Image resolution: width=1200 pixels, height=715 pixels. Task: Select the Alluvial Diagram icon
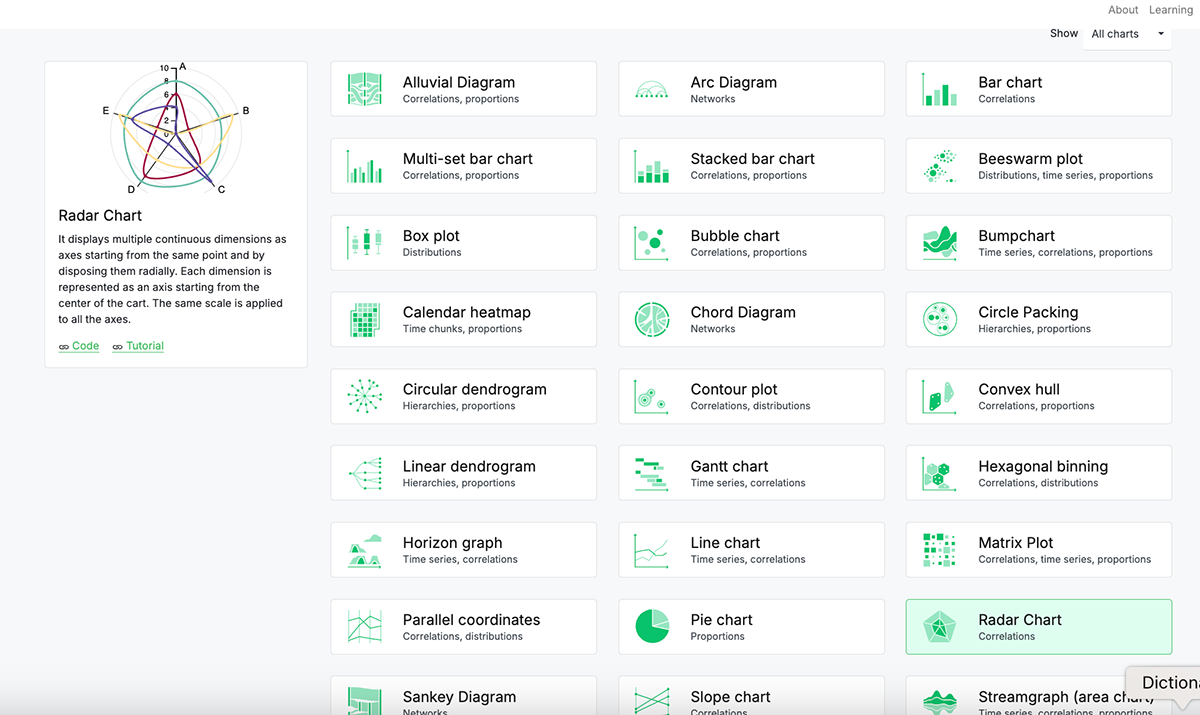(x=364, y=88)
